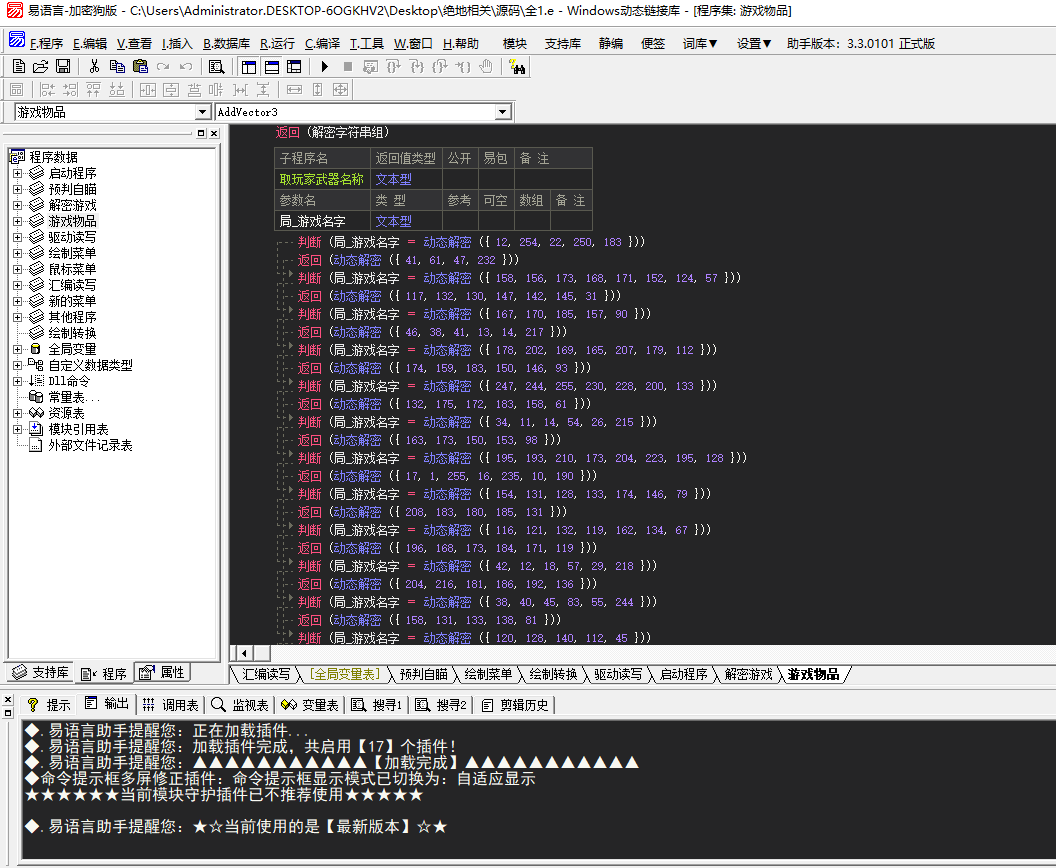The height and width of the screenshot is (868, 1056).
Task: Click the same width sizing icon
Action: [x=294, y=90]
